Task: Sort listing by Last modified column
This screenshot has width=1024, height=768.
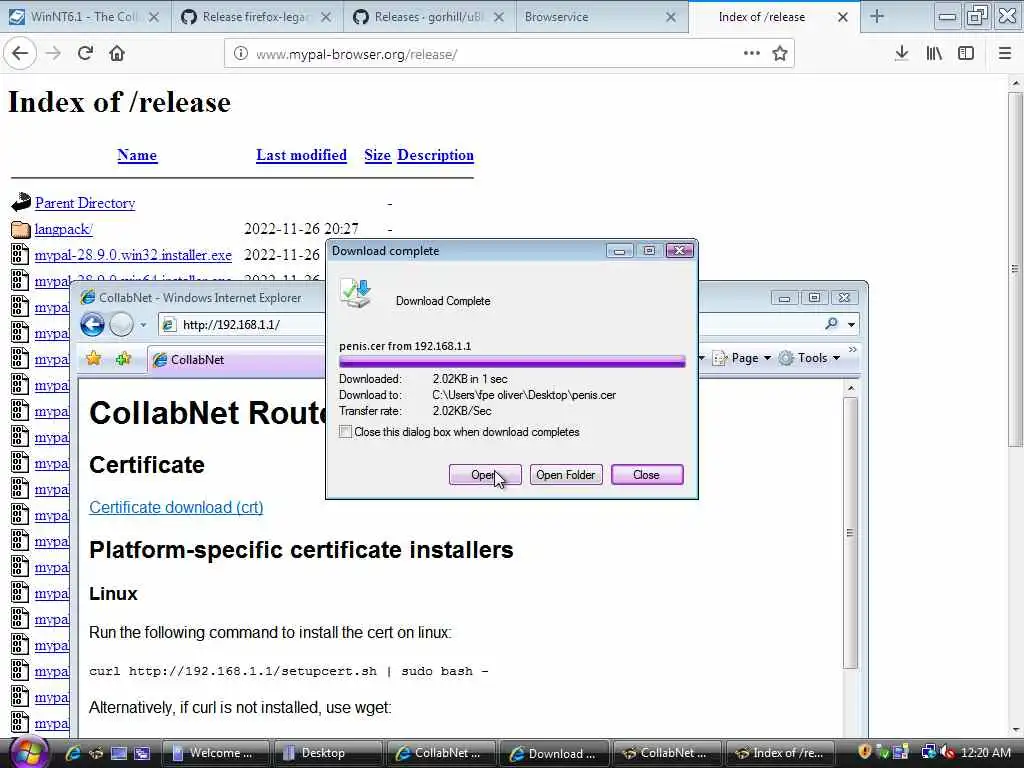Action: point(301,155)
